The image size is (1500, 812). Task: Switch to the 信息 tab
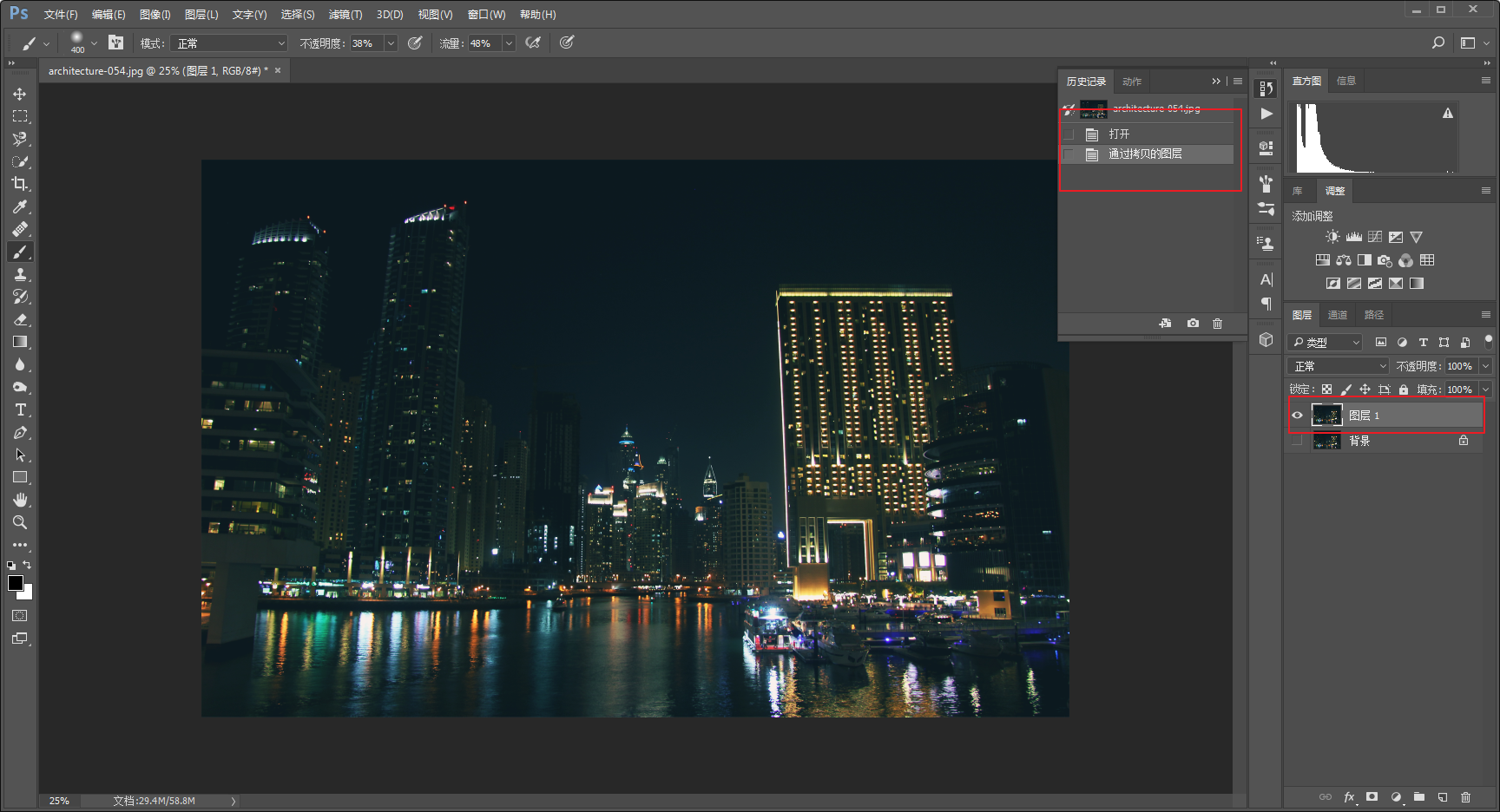(x=1346, y=81)
